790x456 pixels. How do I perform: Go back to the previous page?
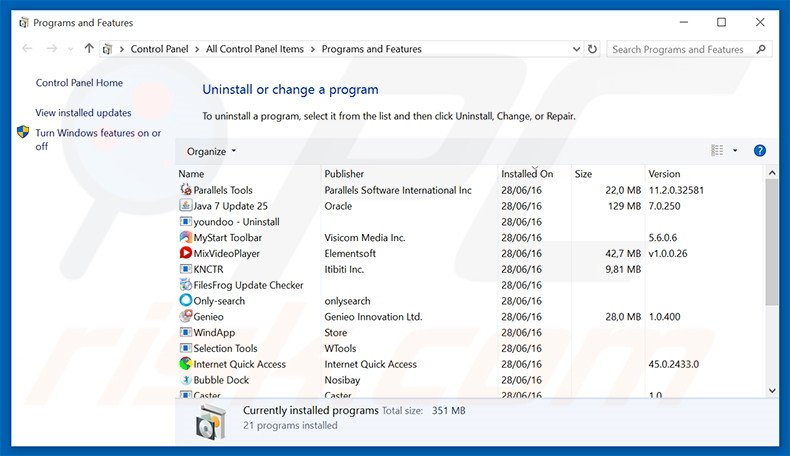pyautogui.click(x=27, y=48)
